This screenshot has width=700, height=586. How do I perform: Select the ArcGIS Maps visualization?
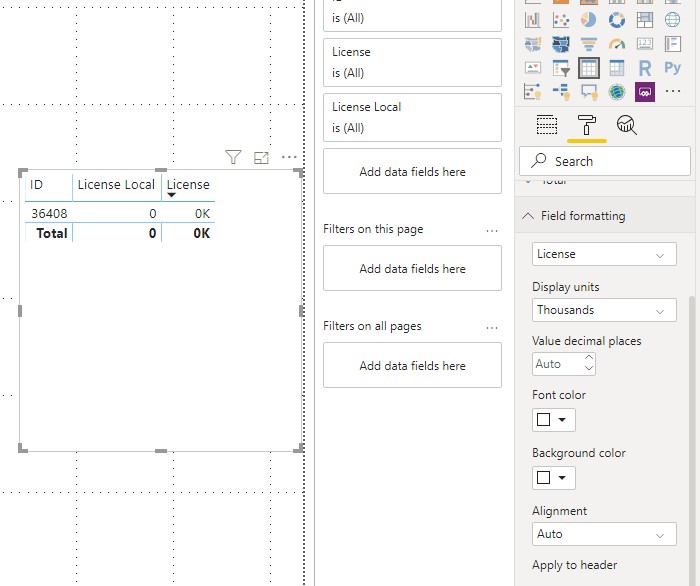tap(617, 92)
